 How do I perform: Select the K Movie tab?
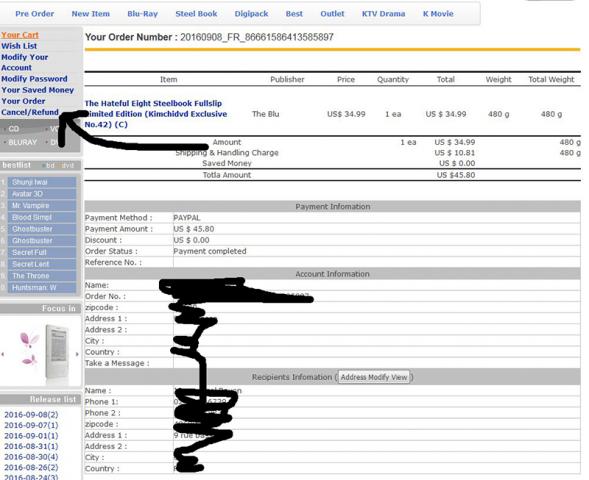438,14
